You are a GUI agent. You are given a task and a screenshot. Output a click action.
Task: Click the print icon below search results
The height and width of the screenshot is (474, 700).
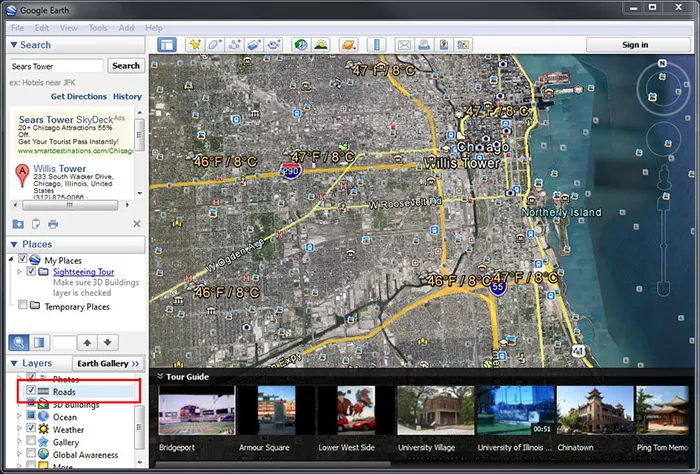click(x=53, y=224)
